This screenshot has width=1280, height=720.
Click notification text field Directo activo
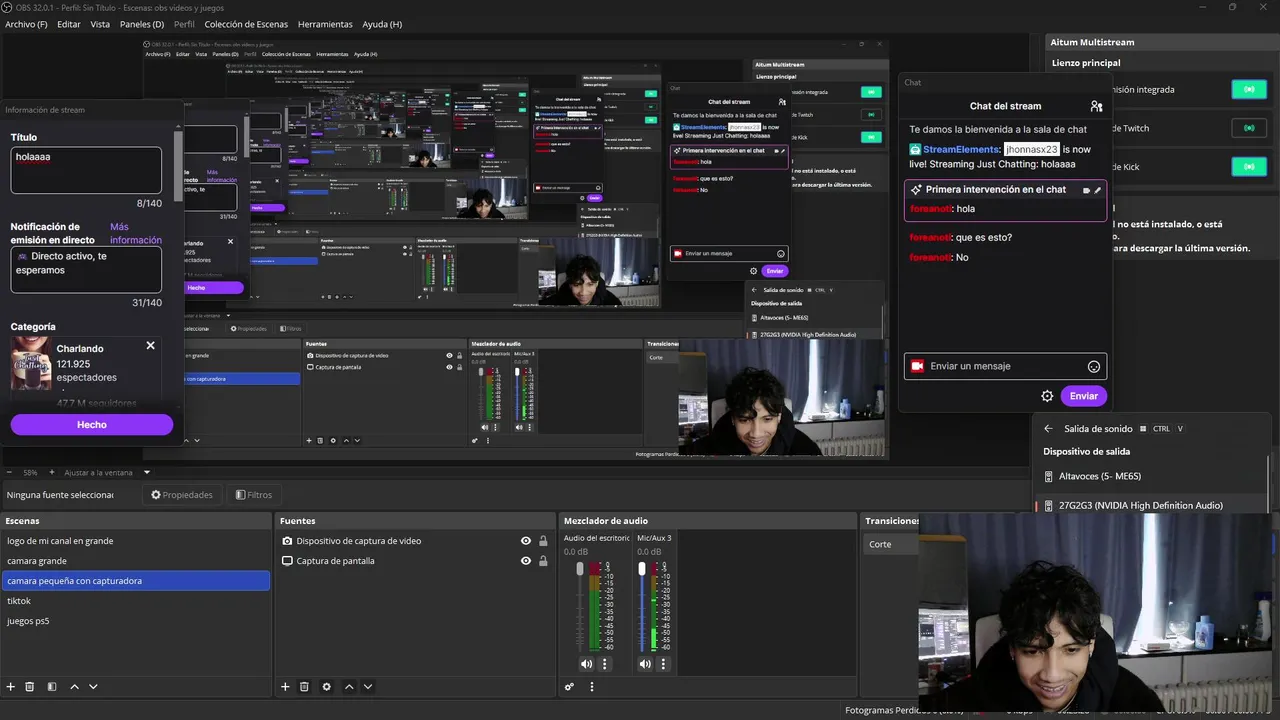point(86,270)
